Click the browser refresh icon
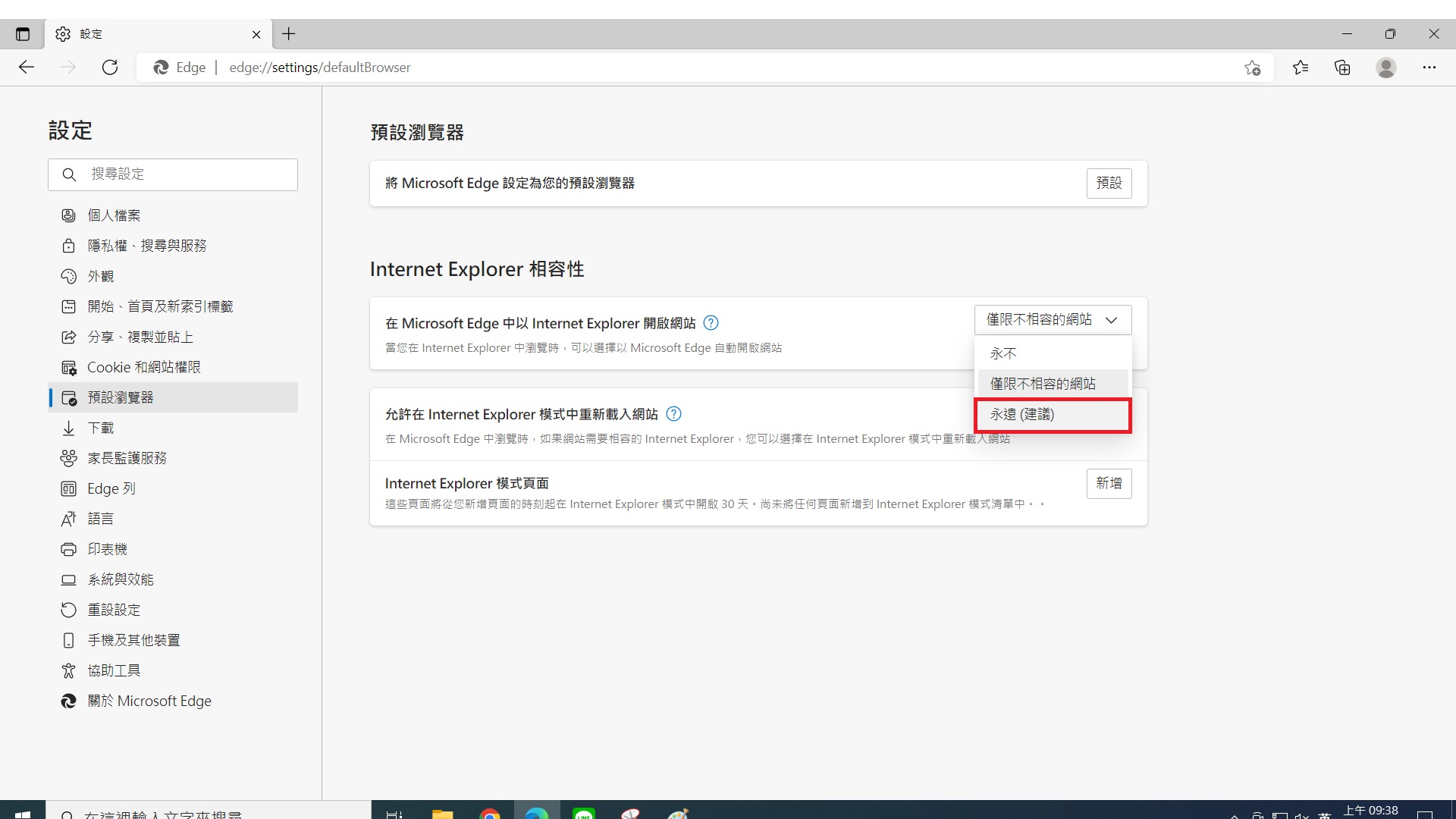1456x819 pixels. (x=110, y=67)
